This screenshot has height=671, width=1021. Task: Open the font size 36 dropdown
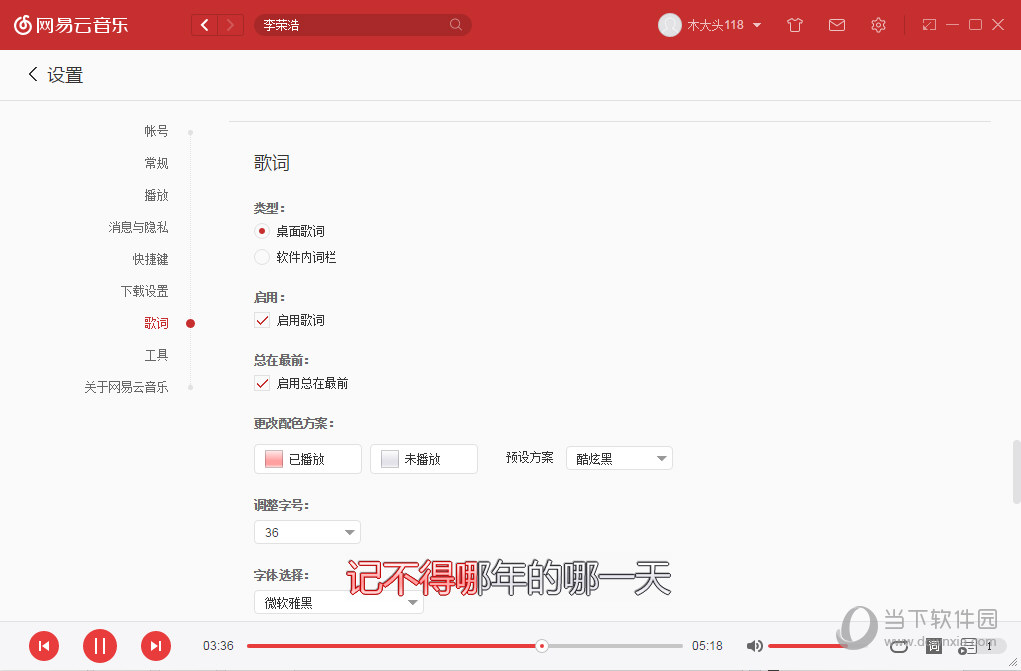[x=307, y=532]
